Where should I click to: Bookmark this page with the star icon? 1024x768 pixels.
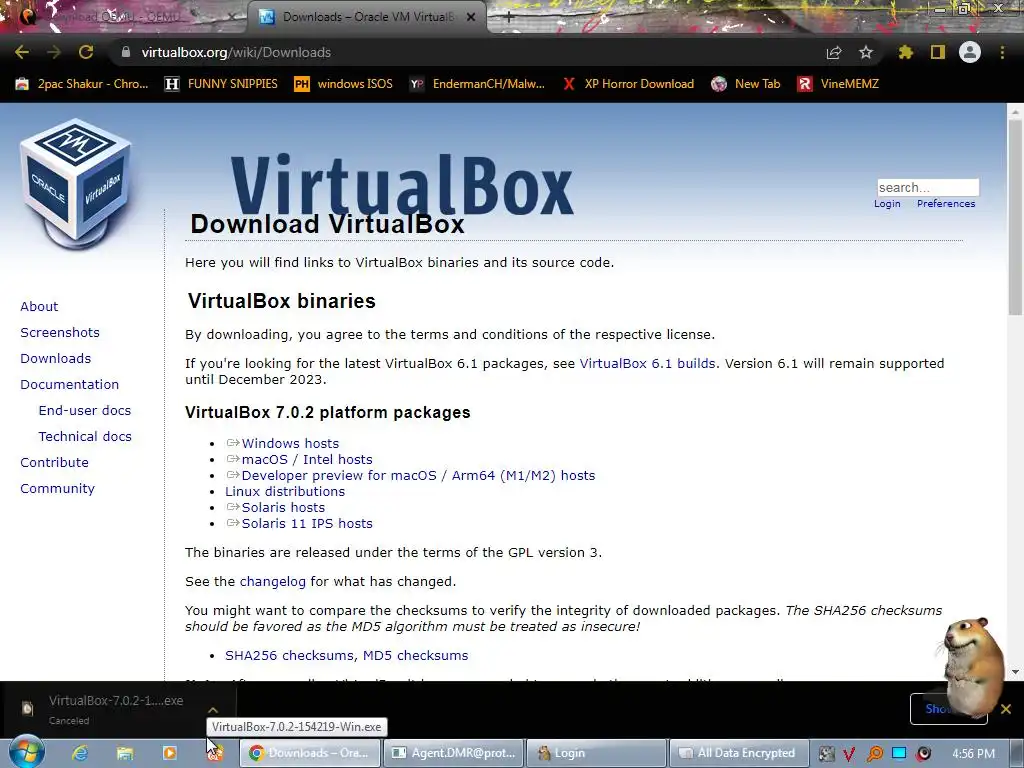pos(866,52)
